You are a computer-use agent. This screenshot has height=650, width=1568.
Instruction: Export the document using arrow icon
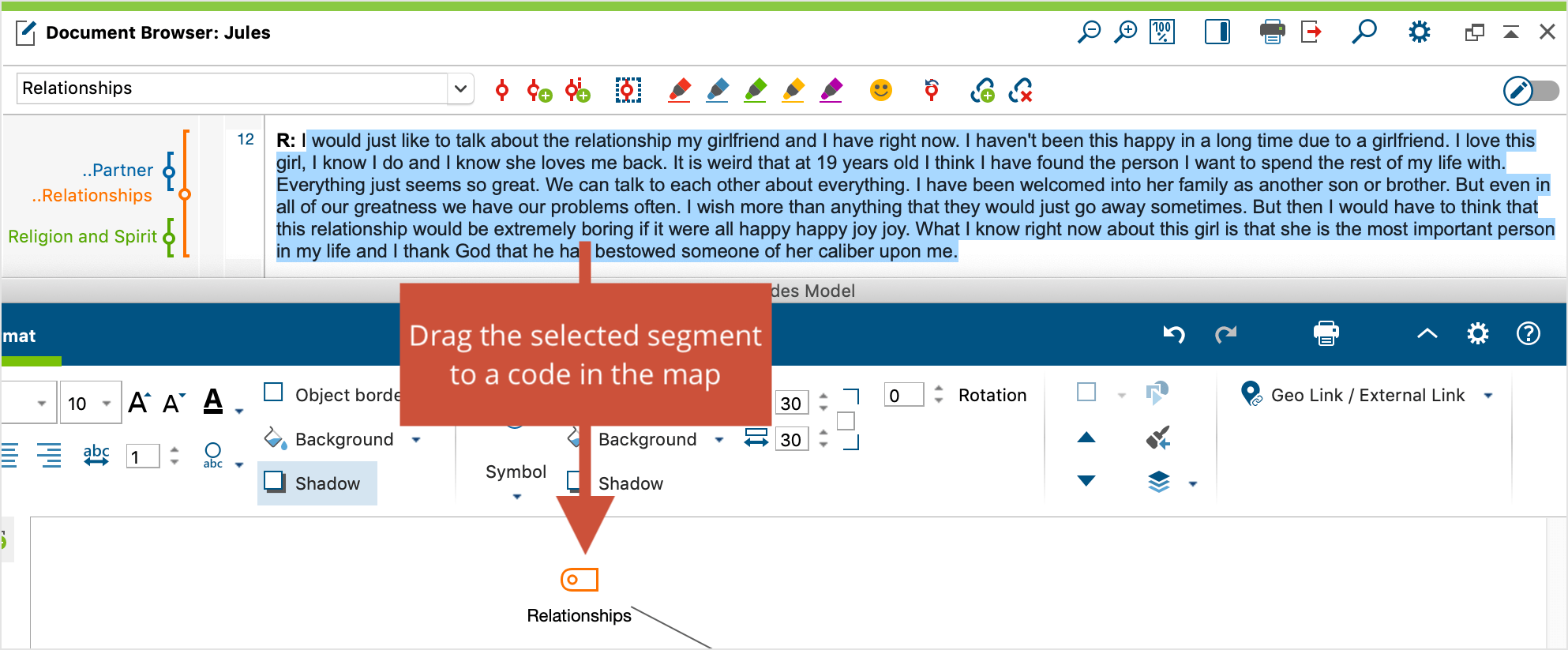(1311, 32)
